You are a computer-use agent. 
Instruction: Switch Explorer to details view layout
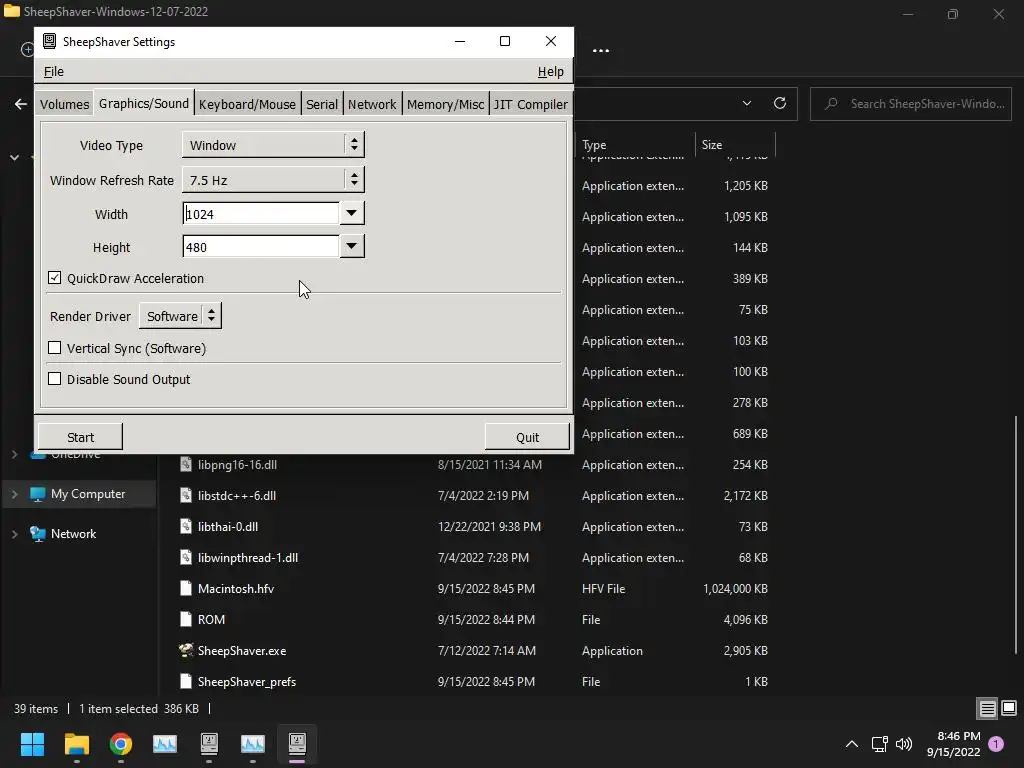tap(987, 708)
